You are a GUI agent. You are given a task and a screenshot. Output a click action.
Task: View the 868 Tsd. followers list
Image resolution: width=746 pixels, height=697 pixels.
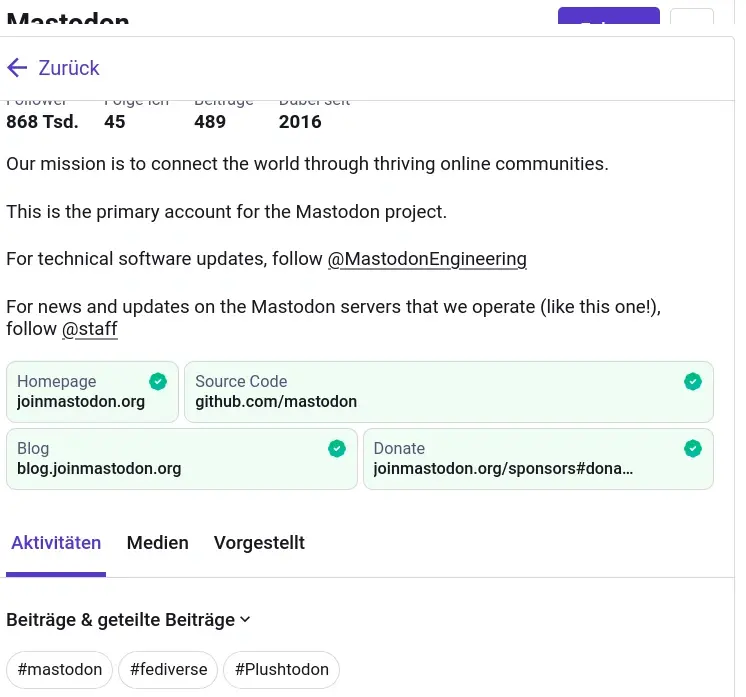pyautogui.click(x=42, y=121)
